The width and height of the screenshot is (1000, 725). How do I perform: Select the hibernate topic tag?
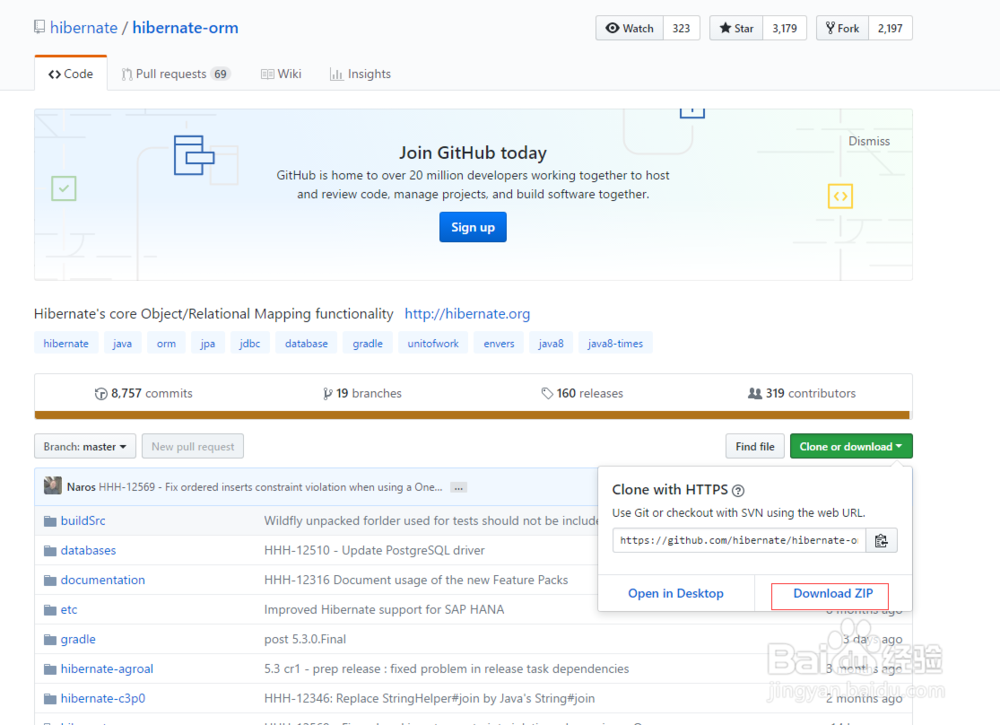(66, 343)
